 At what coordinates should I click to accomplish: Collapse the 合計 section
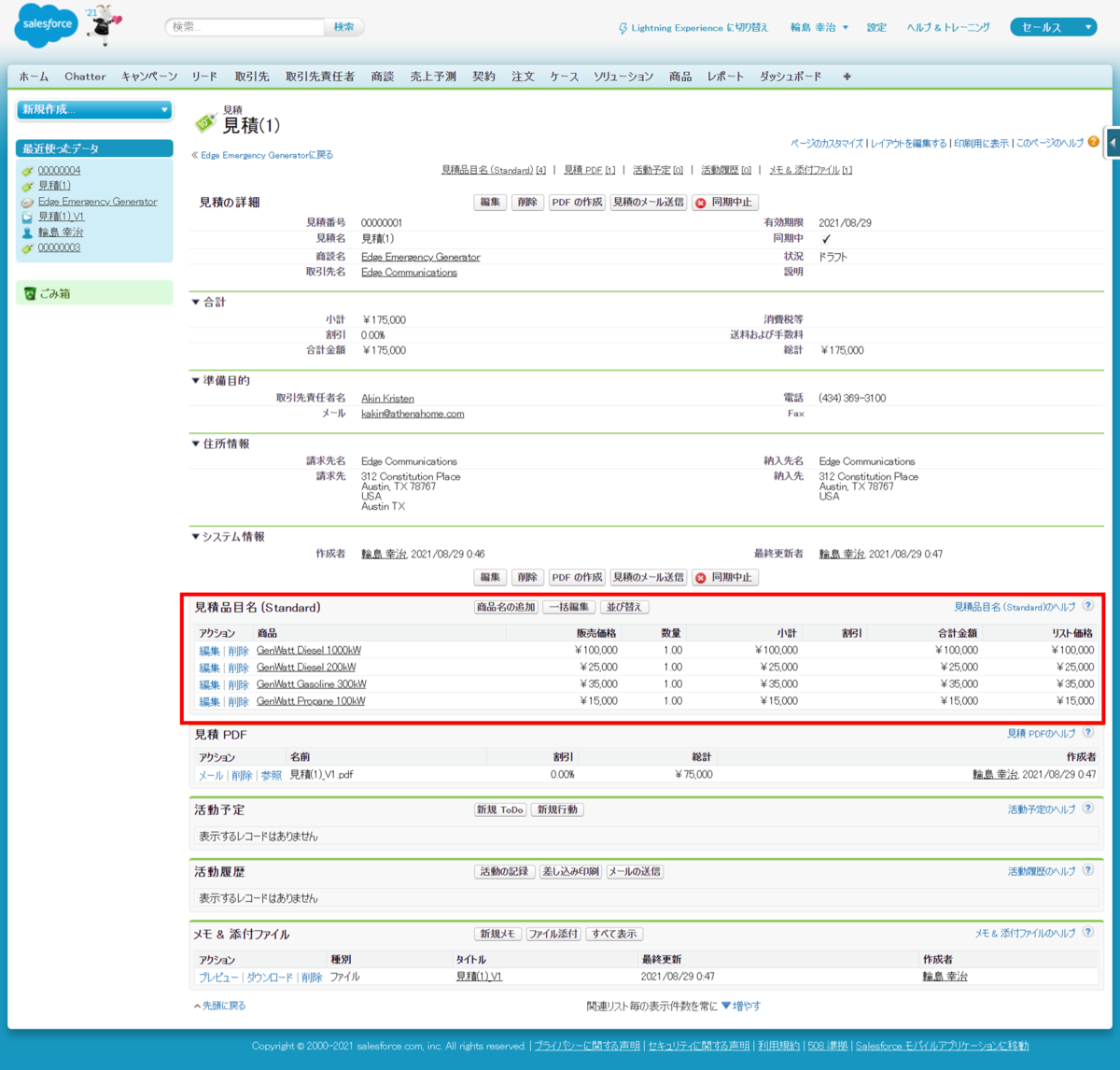click(195, 303)
